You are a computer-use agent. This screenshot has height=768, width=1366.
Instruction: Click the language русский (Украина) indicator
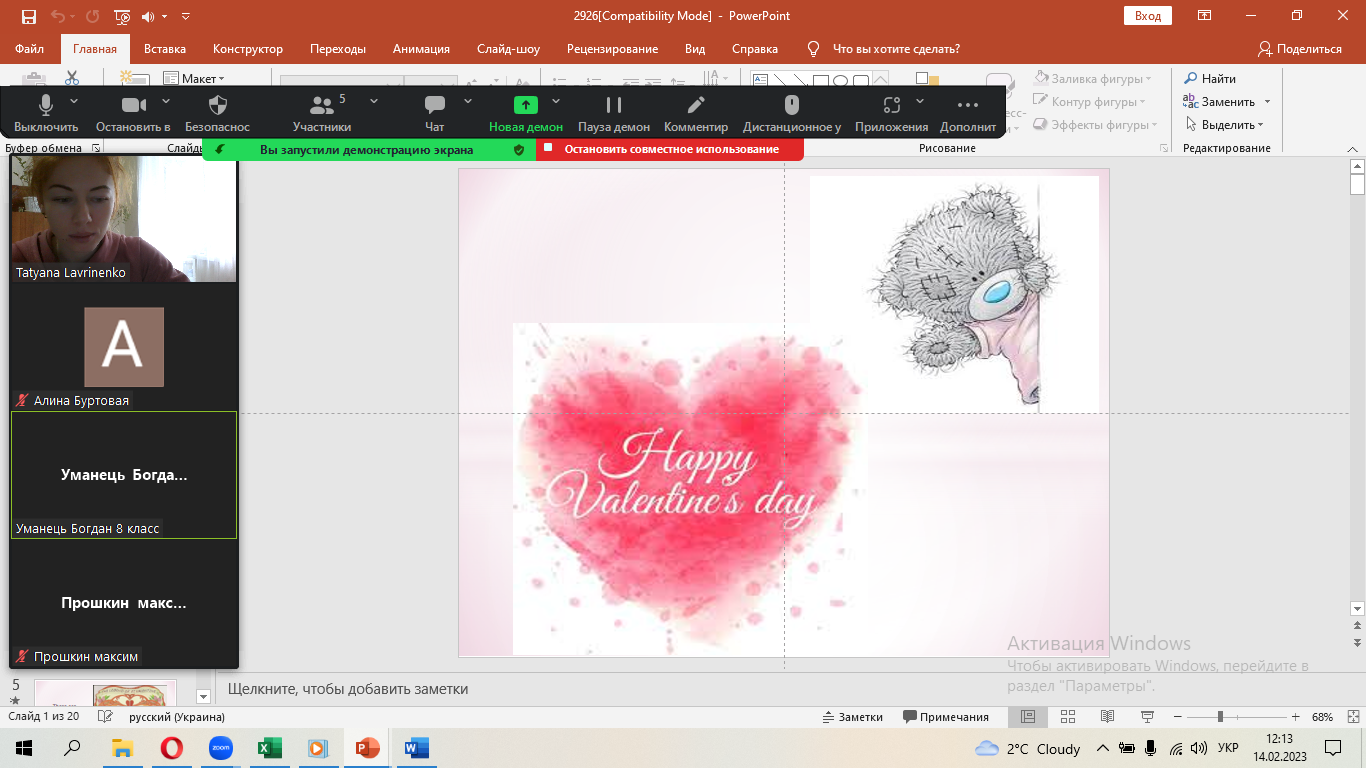[x=177, y=717]
